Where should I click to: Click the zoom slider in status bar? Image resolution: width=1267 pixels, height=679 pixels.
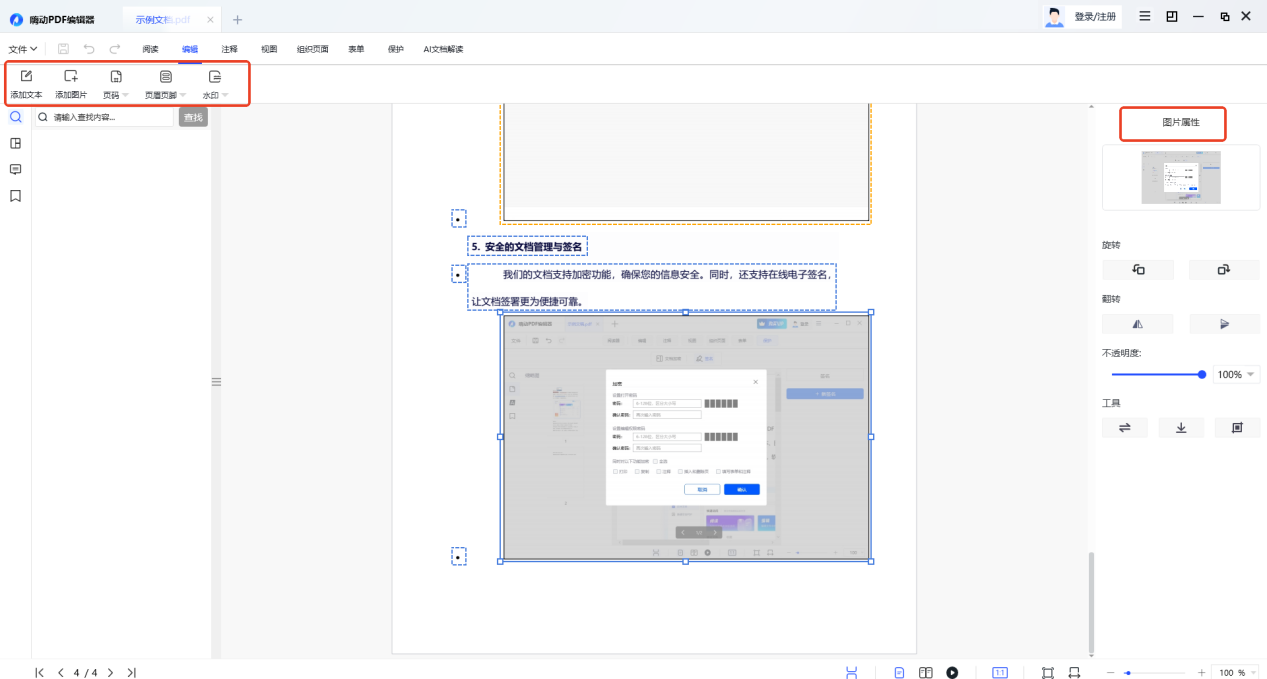[1156, 673]
